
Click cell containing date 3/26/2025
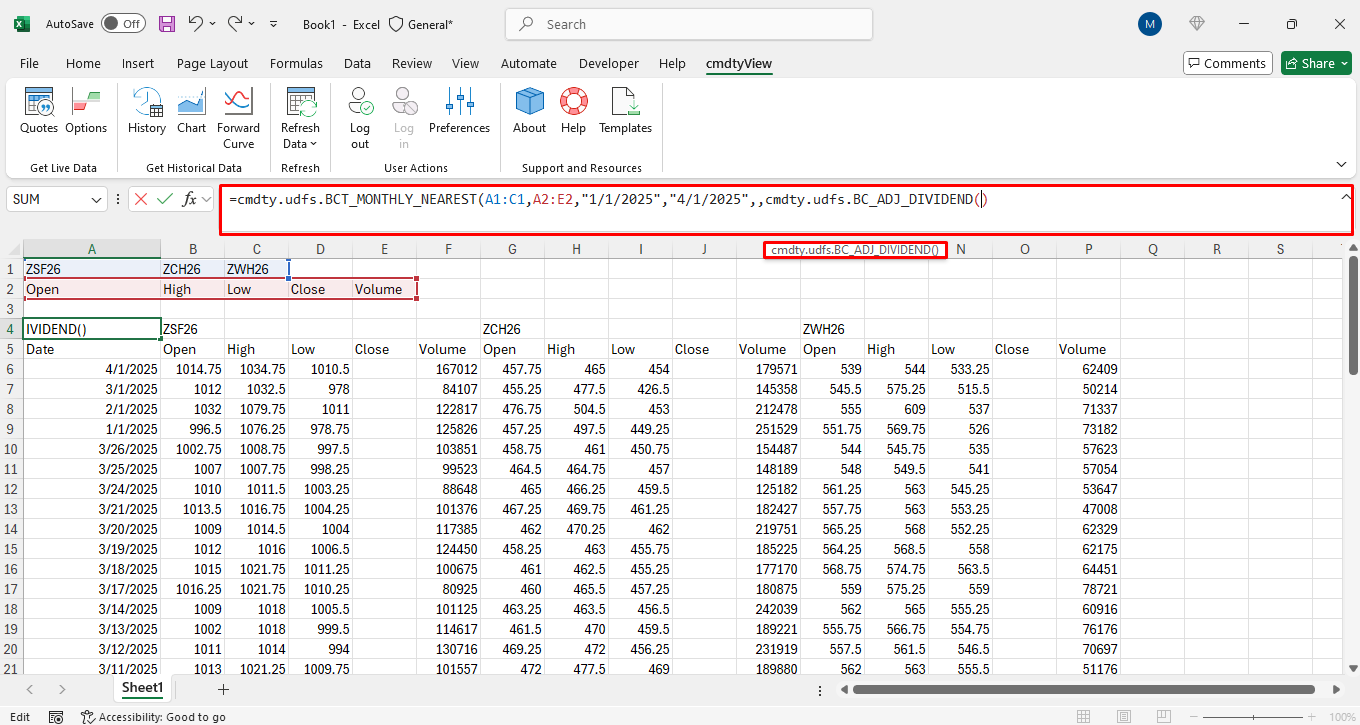click(92, 449)
